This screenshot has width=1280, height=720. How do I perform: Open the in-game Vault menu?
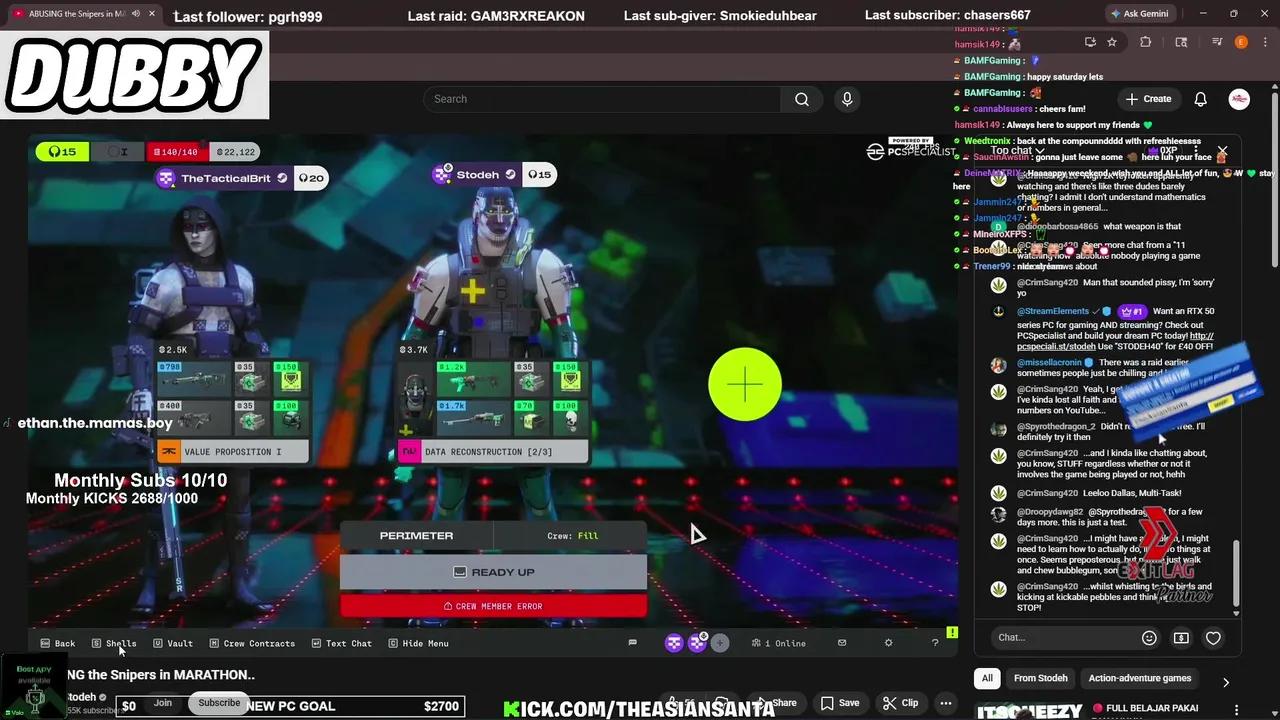(x=172, y=643)
